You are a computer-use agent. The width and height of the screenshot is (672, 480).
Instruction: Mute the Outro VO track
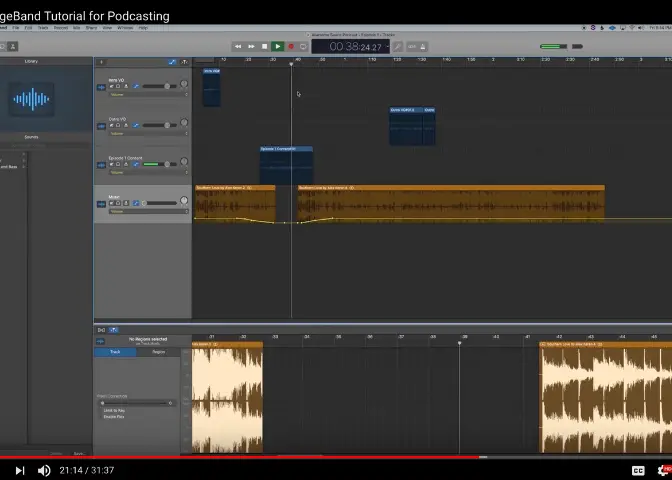111,126
